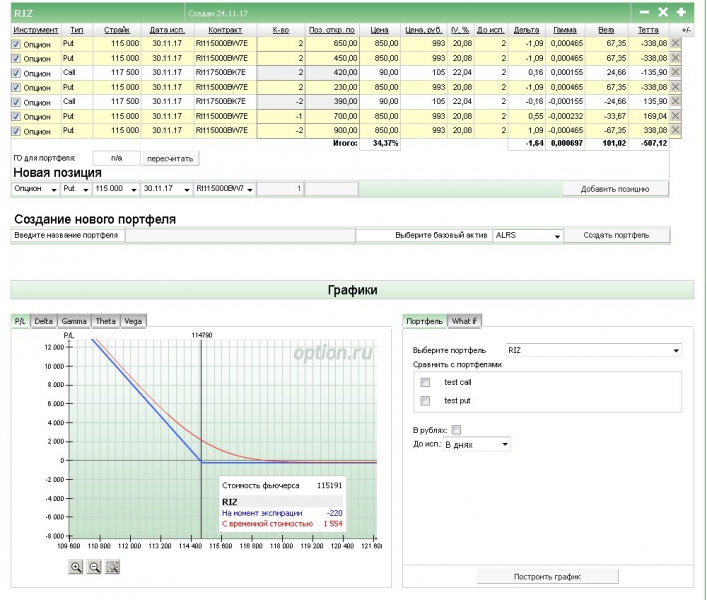Click the portfolio name input field
707x600 pixels.
click(x=238, y=235)
